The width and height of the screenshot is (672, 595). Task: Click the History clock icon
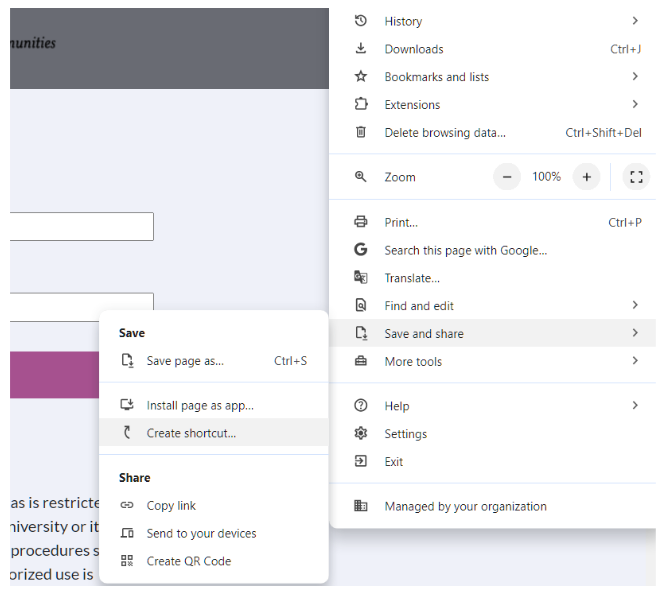click(x=361, y=21)
